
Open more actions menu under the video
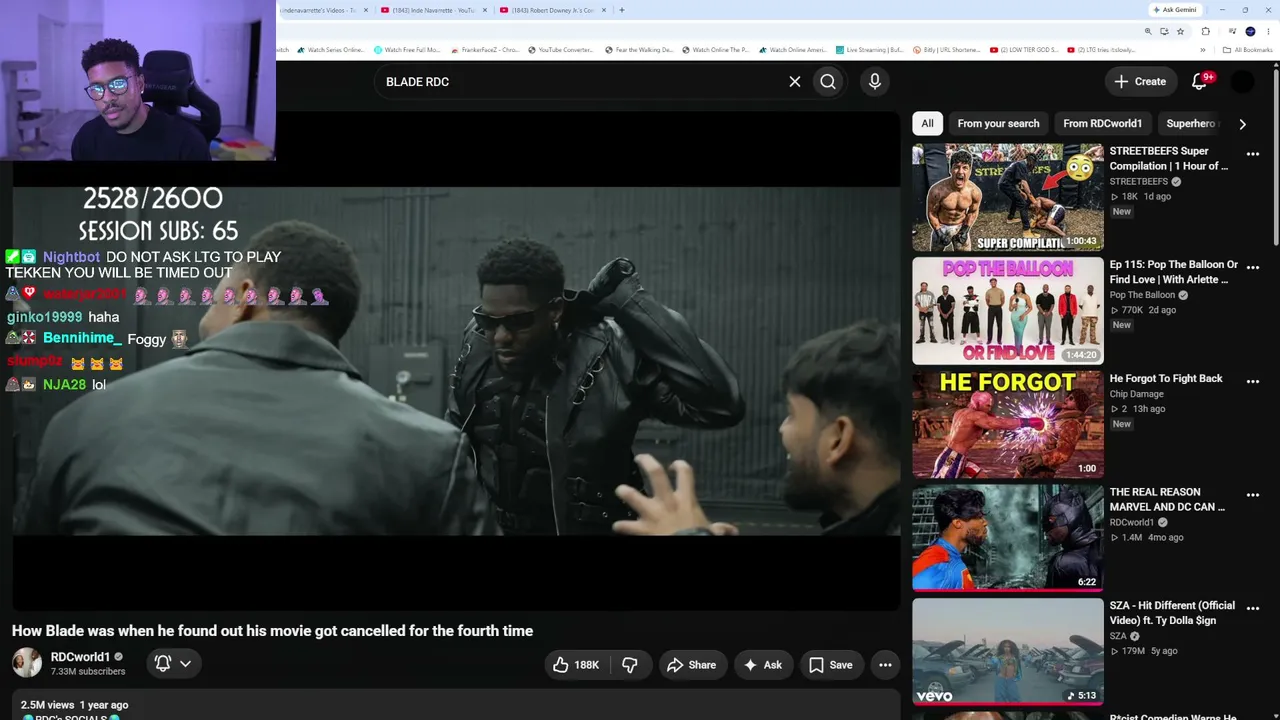pos(885,665)
